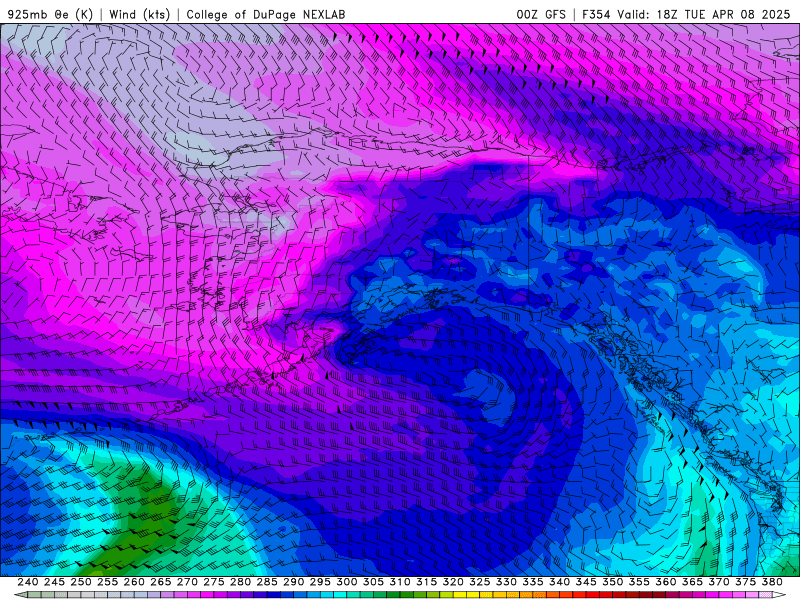Select the 295 color scale label

[x=319, y=582]
